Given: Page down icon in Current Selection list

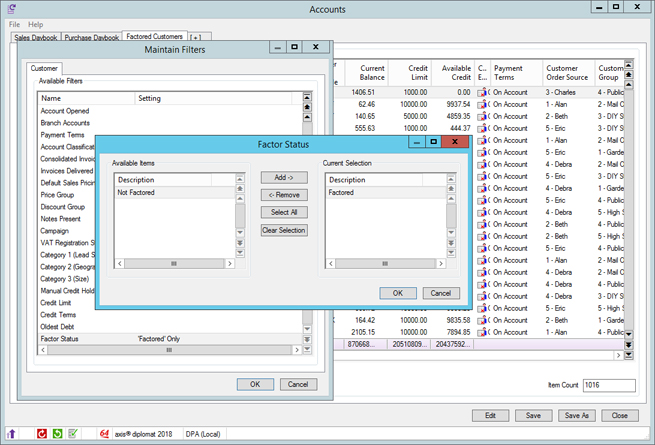Looking at the screenshot, I should (451, 243).
